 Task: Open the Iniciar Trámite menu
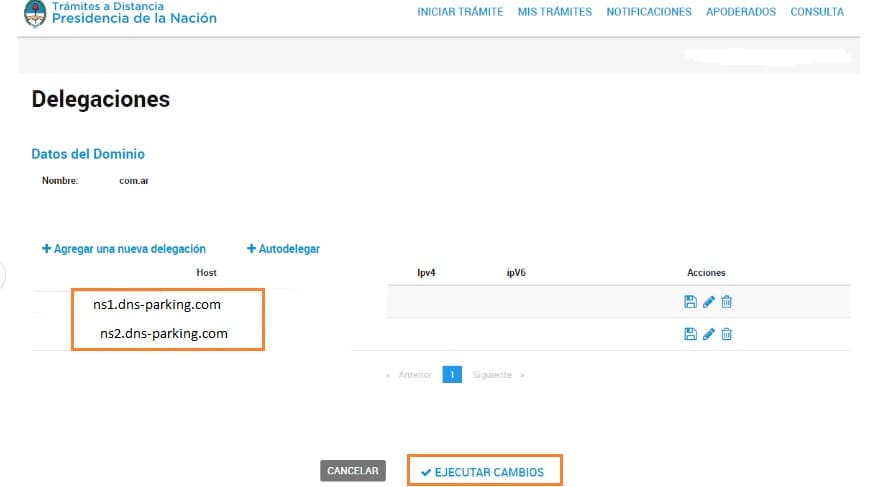460,12
